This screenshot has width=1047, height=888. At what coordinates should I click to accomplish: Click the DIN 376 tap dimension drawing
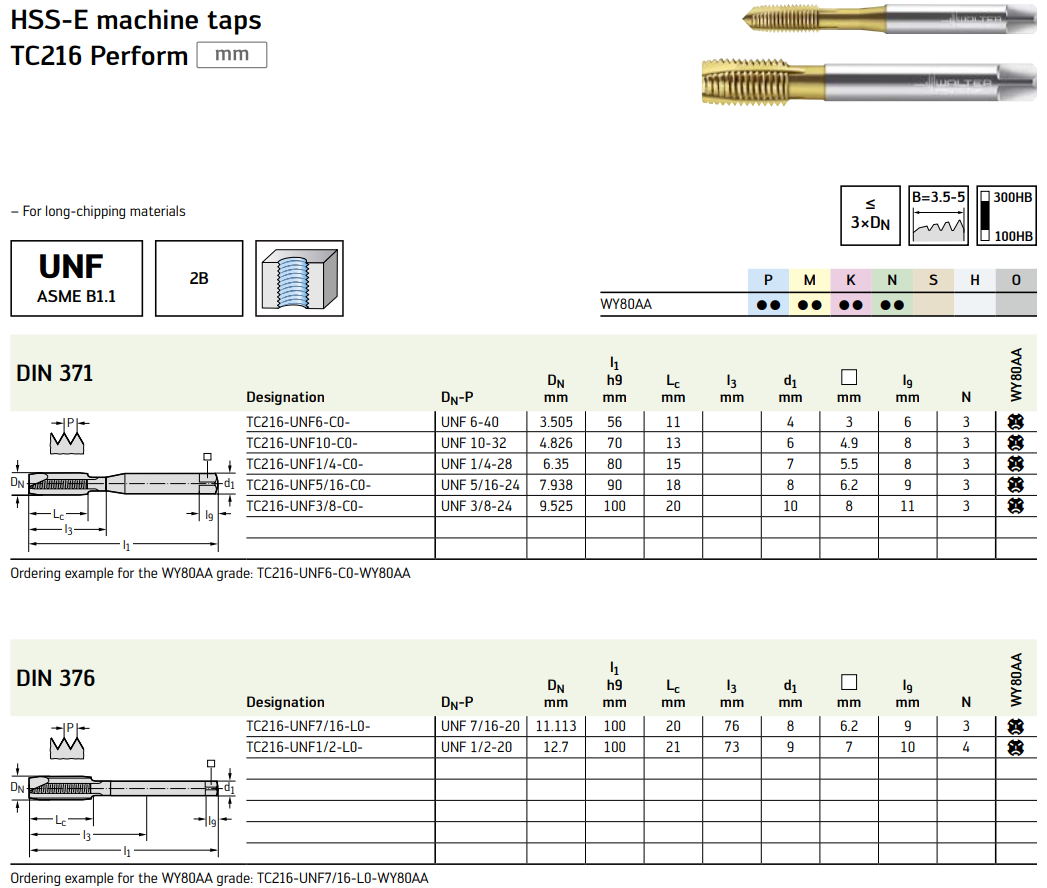point(124,789)
